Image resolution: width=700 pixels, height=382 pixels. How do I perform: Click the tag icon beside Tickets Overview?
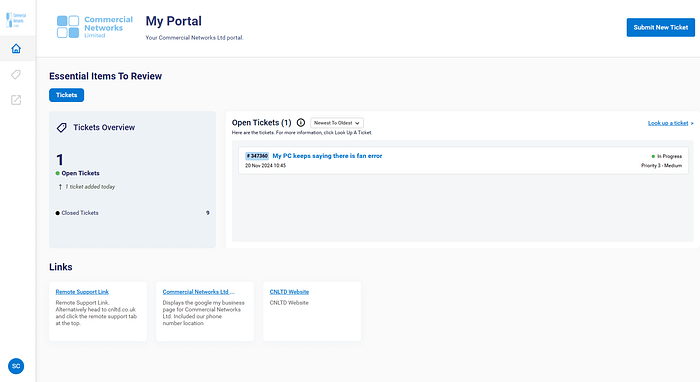(x=62, y=128)
